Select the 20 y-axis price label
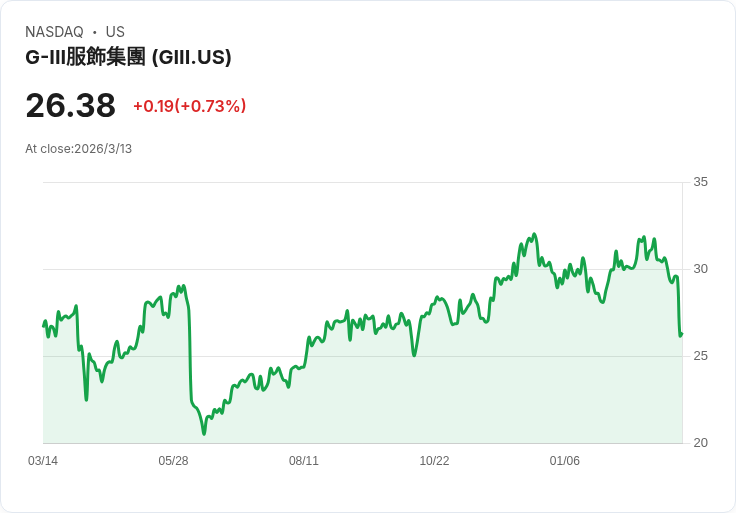 coord(700,443)
